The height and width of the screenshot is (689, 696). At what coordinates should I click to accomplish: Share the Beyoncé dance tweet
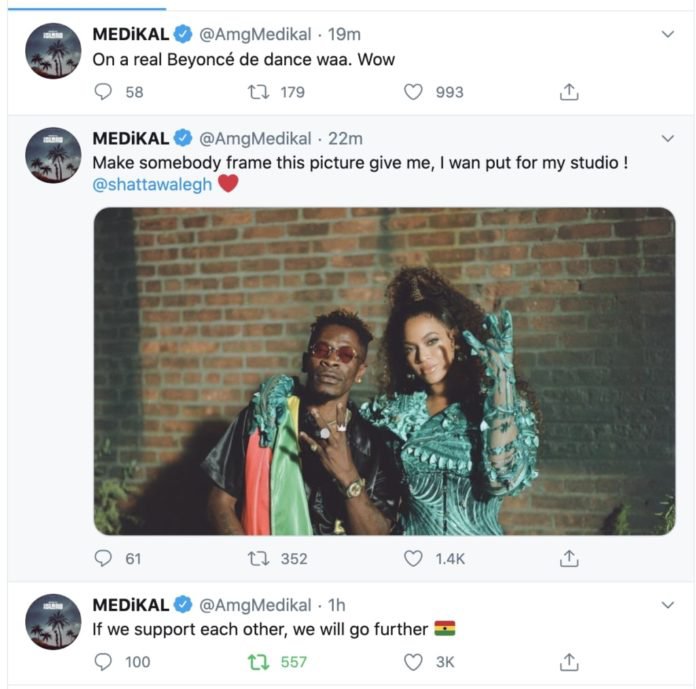tap(569, 92)
